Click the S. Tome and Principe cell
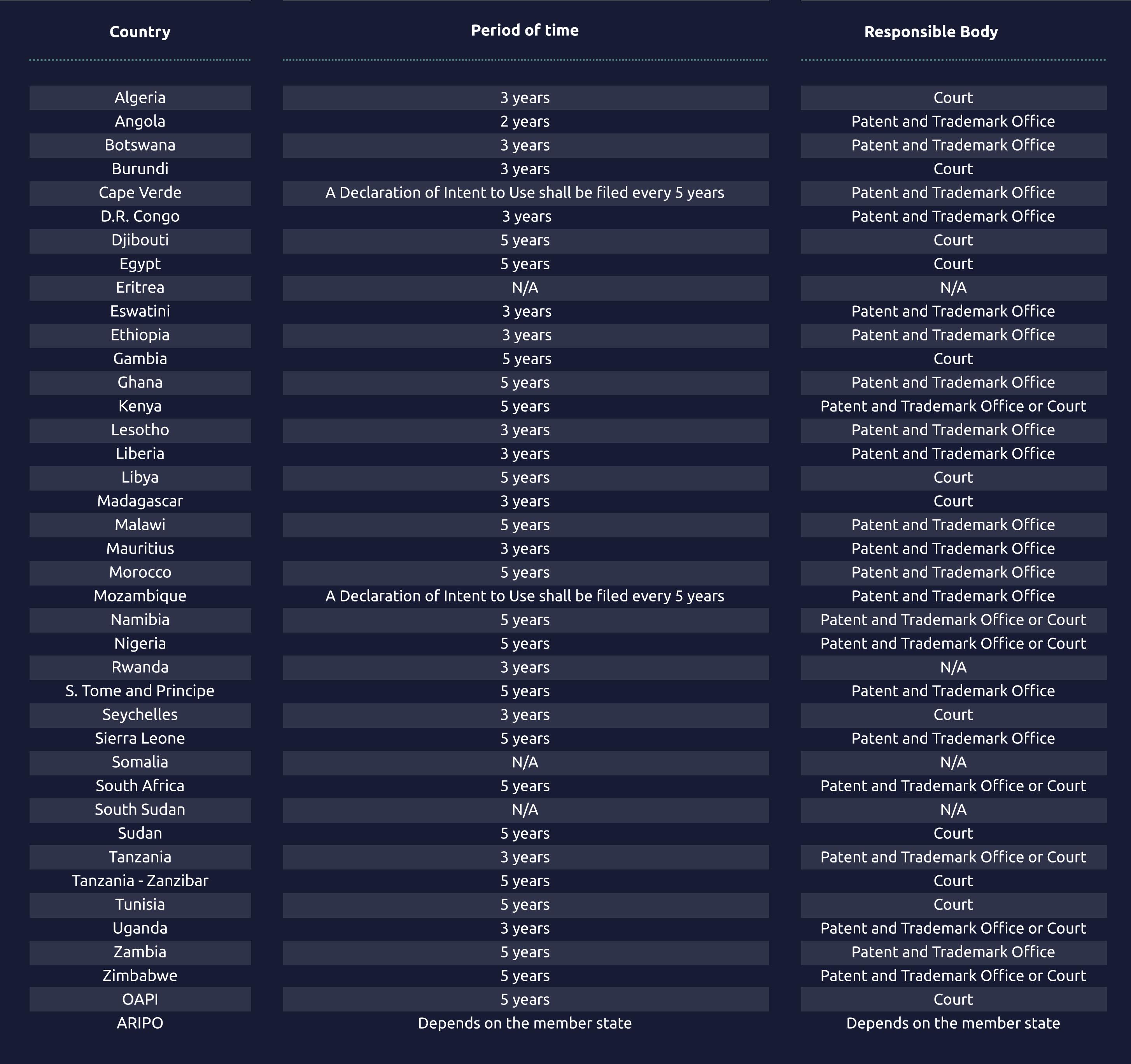This screenshot has height=1064, width=1131. [140, 691]
